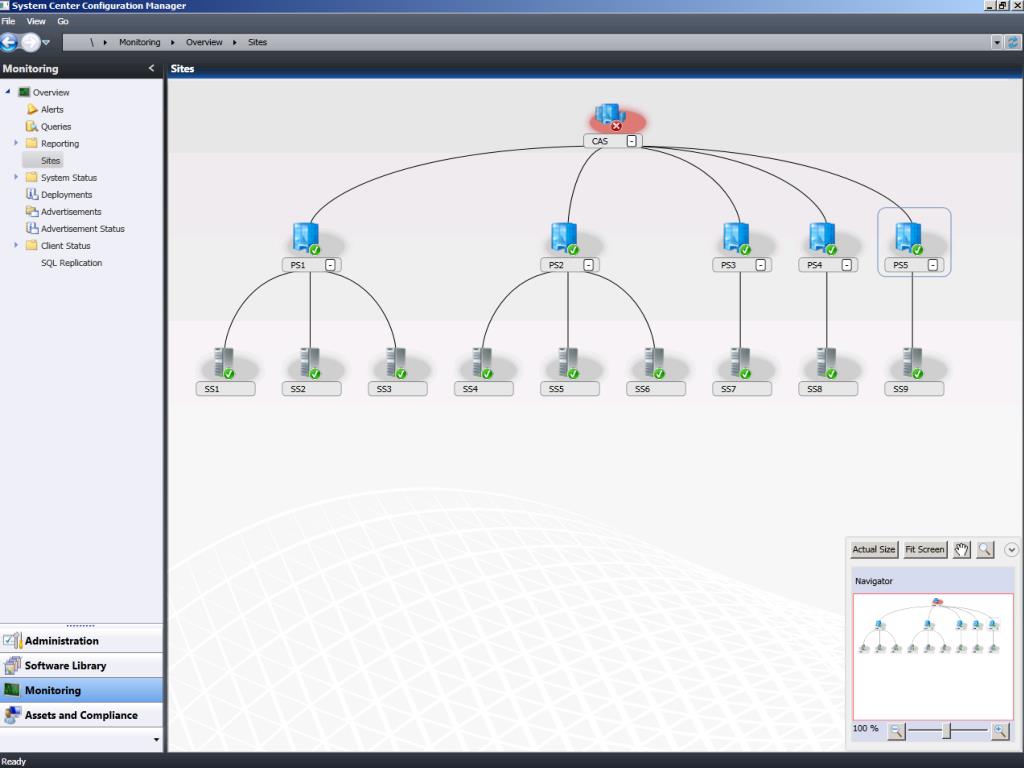
Task: Switch to the Monitoring workspace
Action: pyautogui.click(x=81, y=690)
